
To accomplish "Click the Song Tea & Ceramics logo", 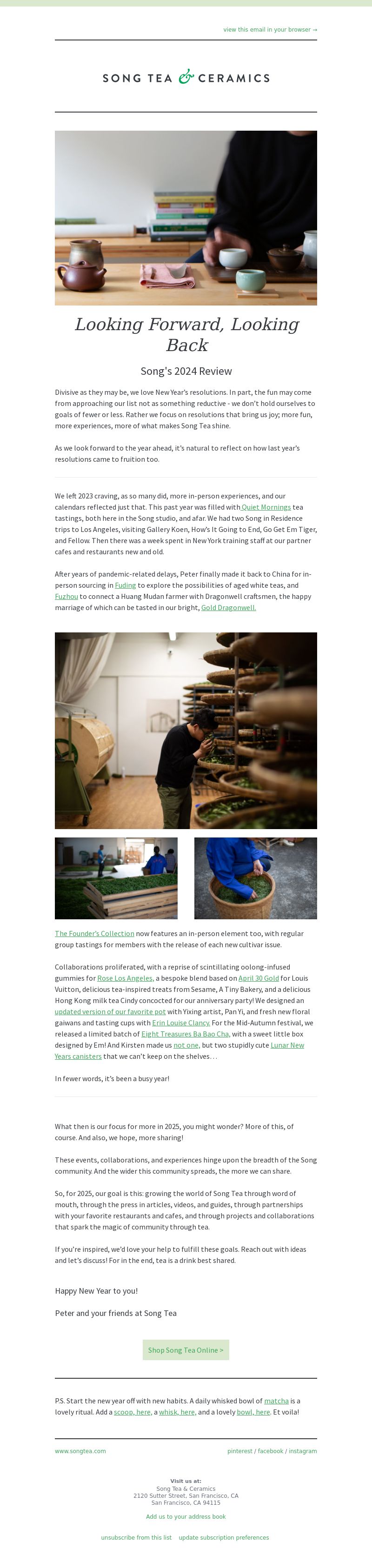I will (186, 77).
